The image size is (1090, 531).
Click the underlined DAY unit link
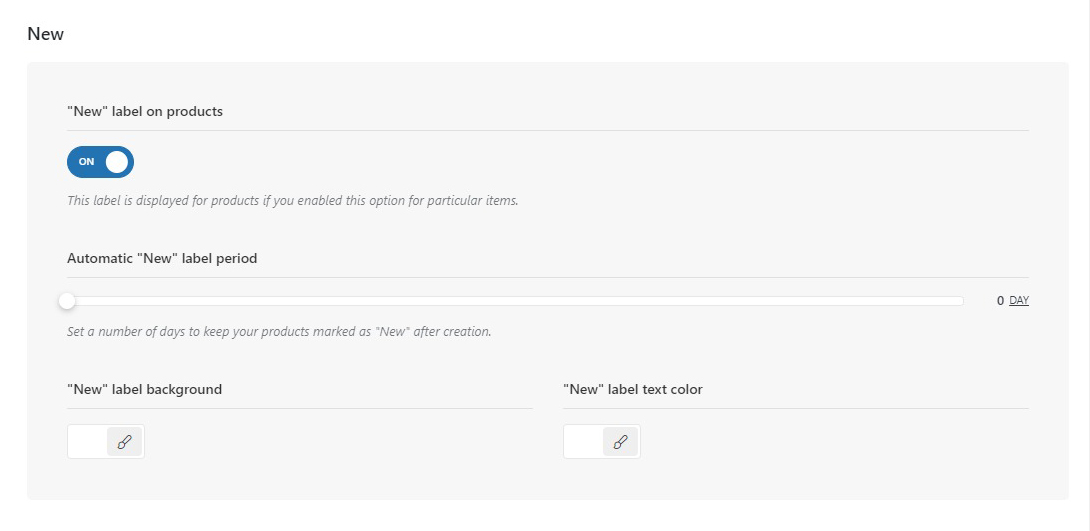[x=1019, y=300]
